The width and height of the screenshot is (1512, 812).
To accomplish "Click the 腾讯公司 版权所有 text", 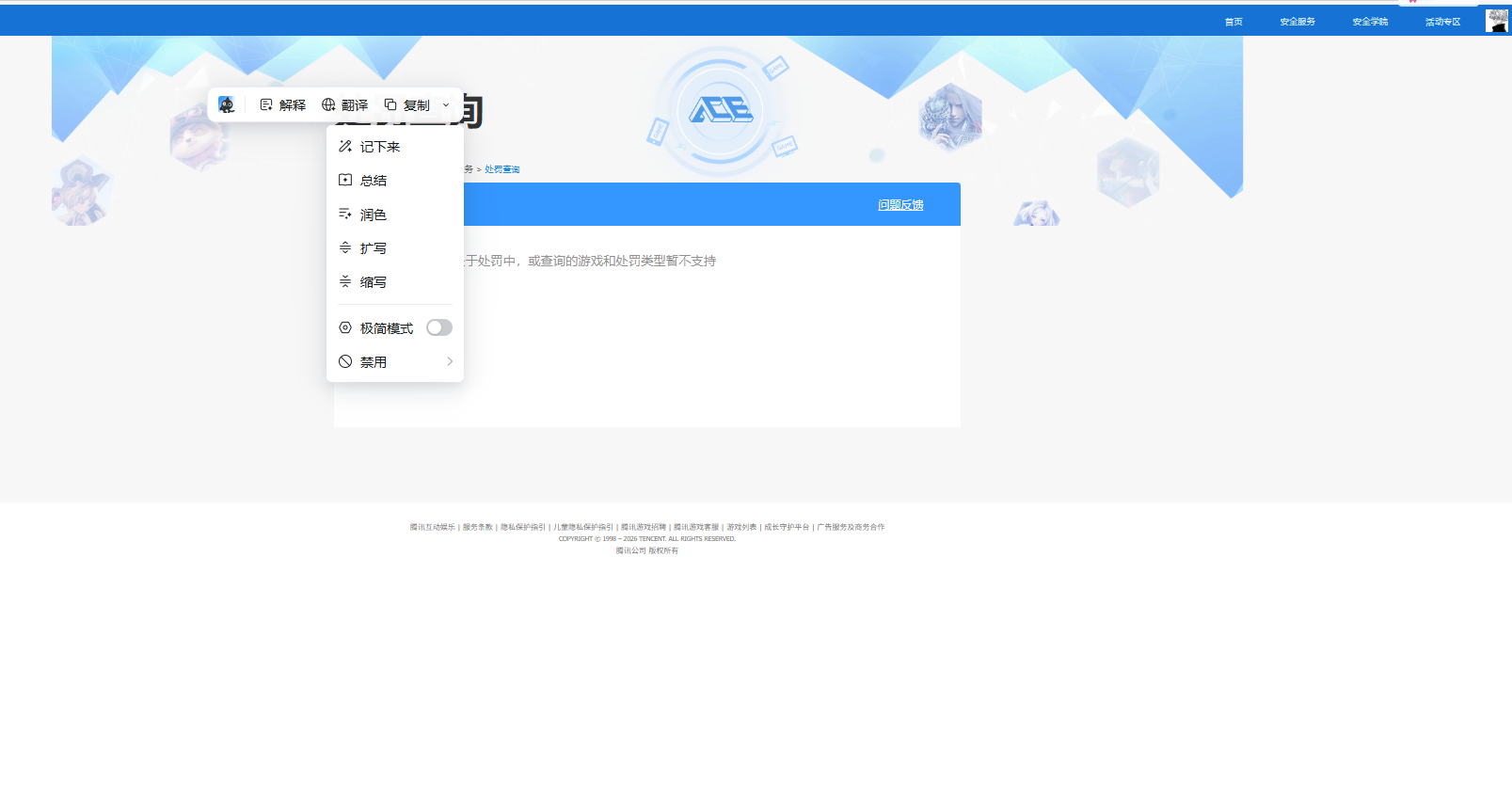I will 647,550.
